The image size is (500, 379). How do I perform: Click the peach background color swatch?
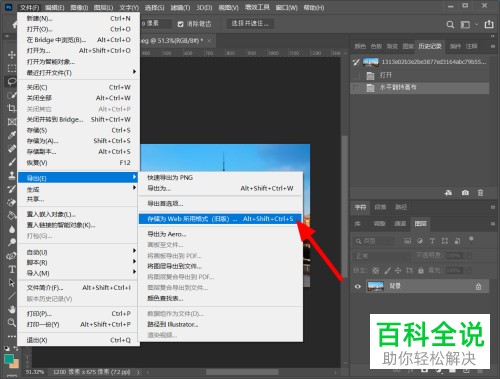pos(15,364)
